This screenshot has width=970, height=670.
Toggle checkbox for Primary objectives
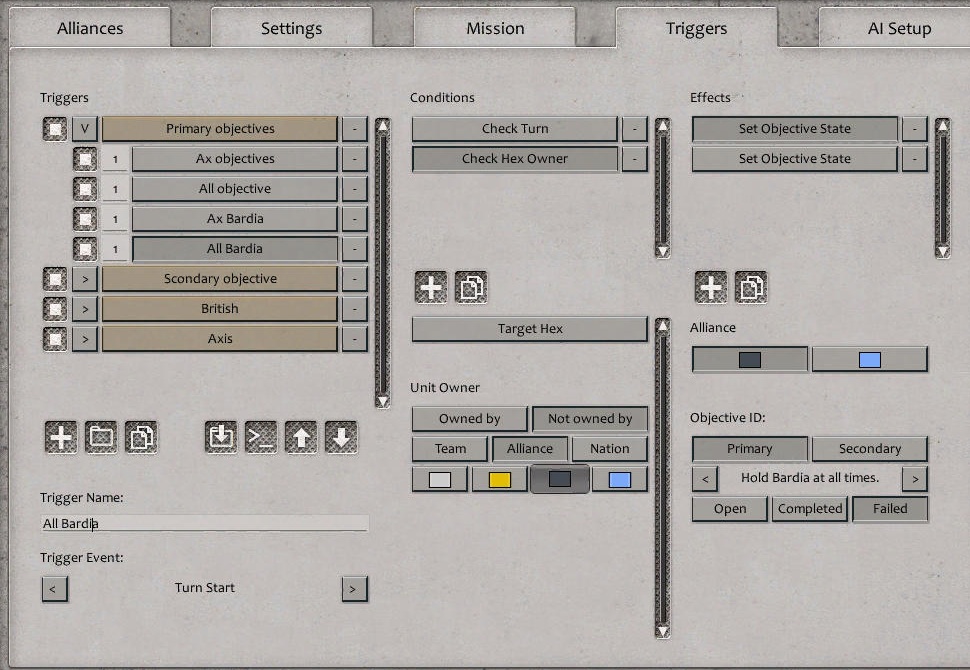[x=55, y=129]
